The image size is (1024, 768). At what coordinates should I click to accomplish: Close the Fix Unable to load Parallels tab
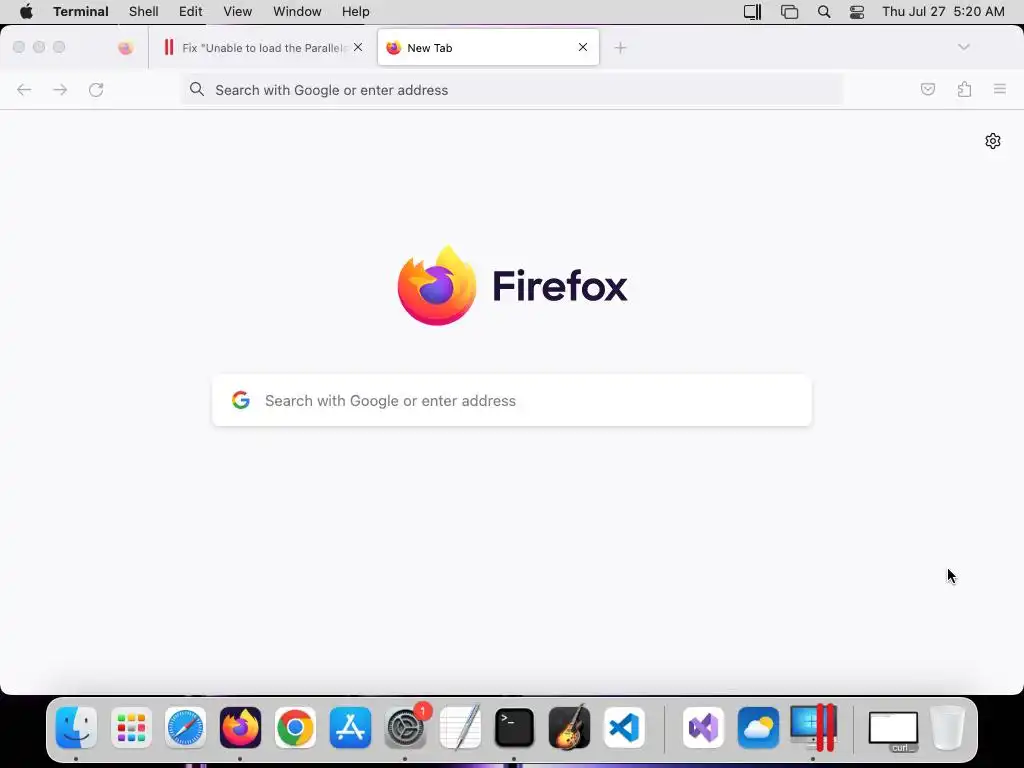(358, 47)
